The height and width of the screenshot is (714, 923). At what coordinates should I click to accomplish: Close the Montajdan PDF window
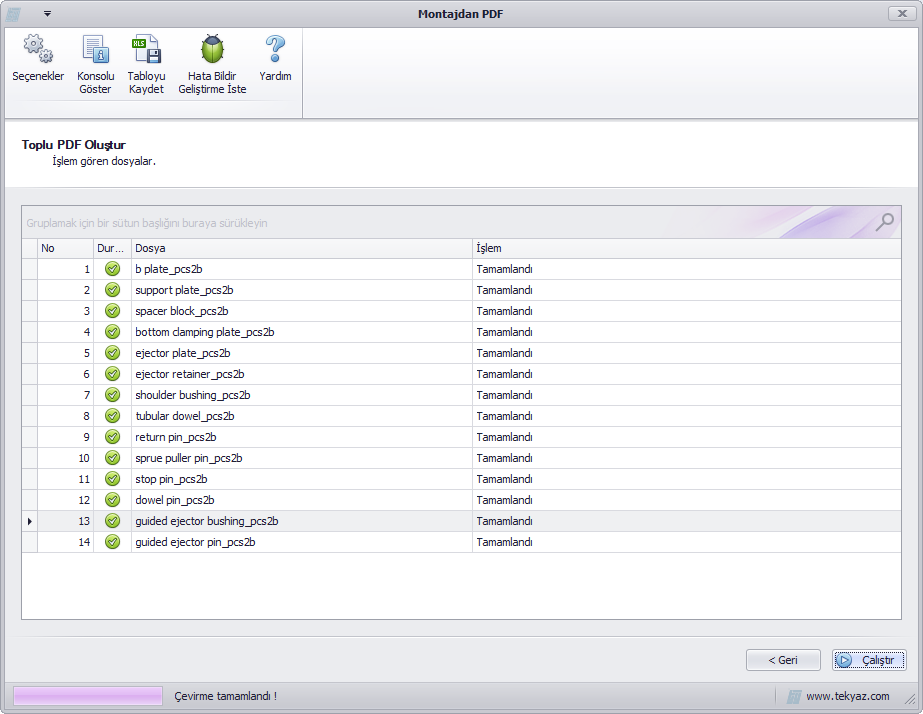click(x=902, y=14)
